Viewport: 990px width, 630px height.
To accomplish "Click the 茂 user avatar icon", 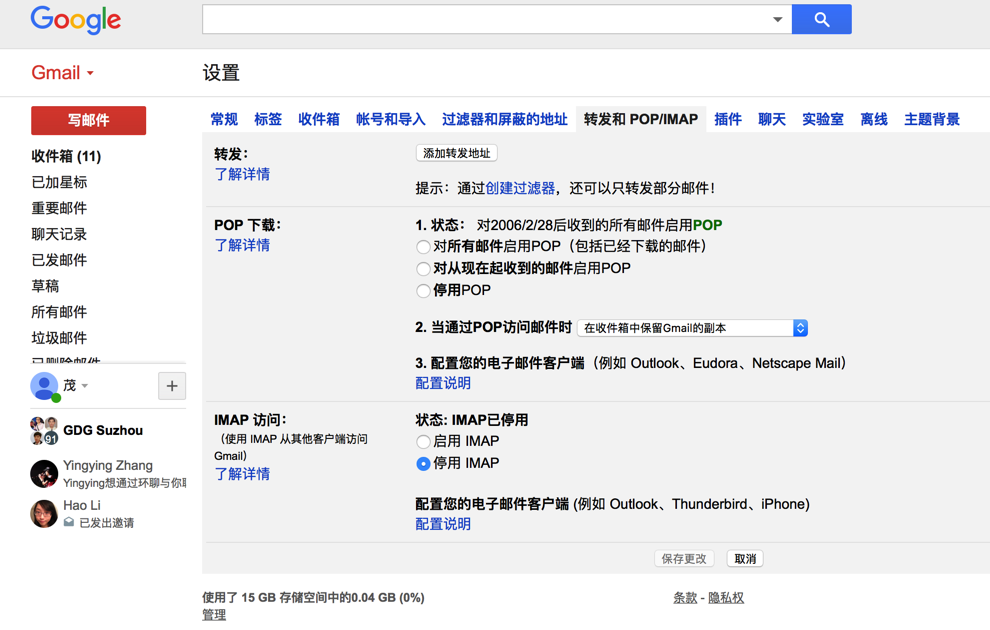I will point(44,386).
